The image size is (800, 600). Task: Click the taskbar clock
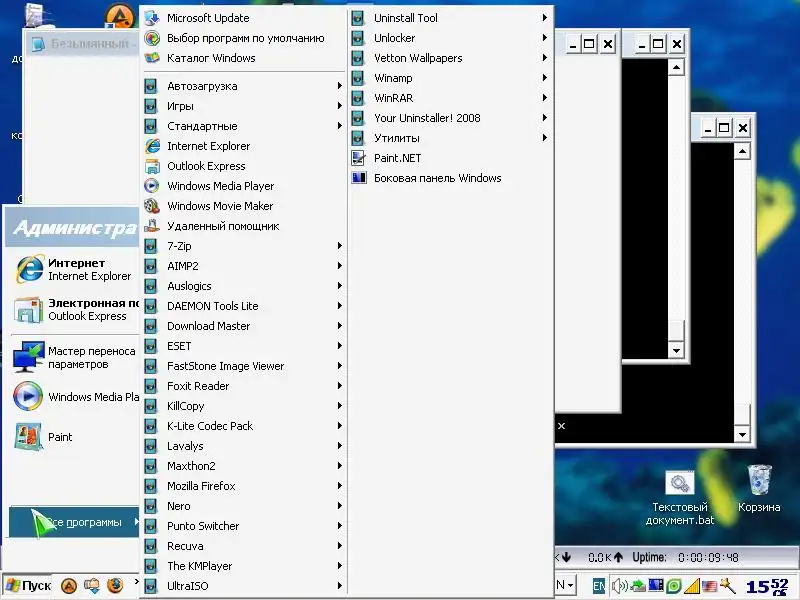coord(767,586)
